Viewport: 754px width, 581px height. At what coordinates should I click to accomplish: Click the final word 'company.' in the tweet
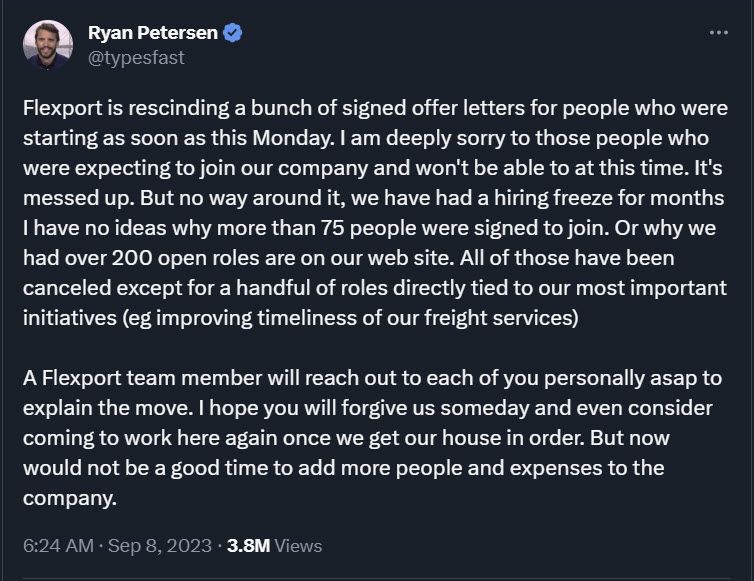coord(70,499)
